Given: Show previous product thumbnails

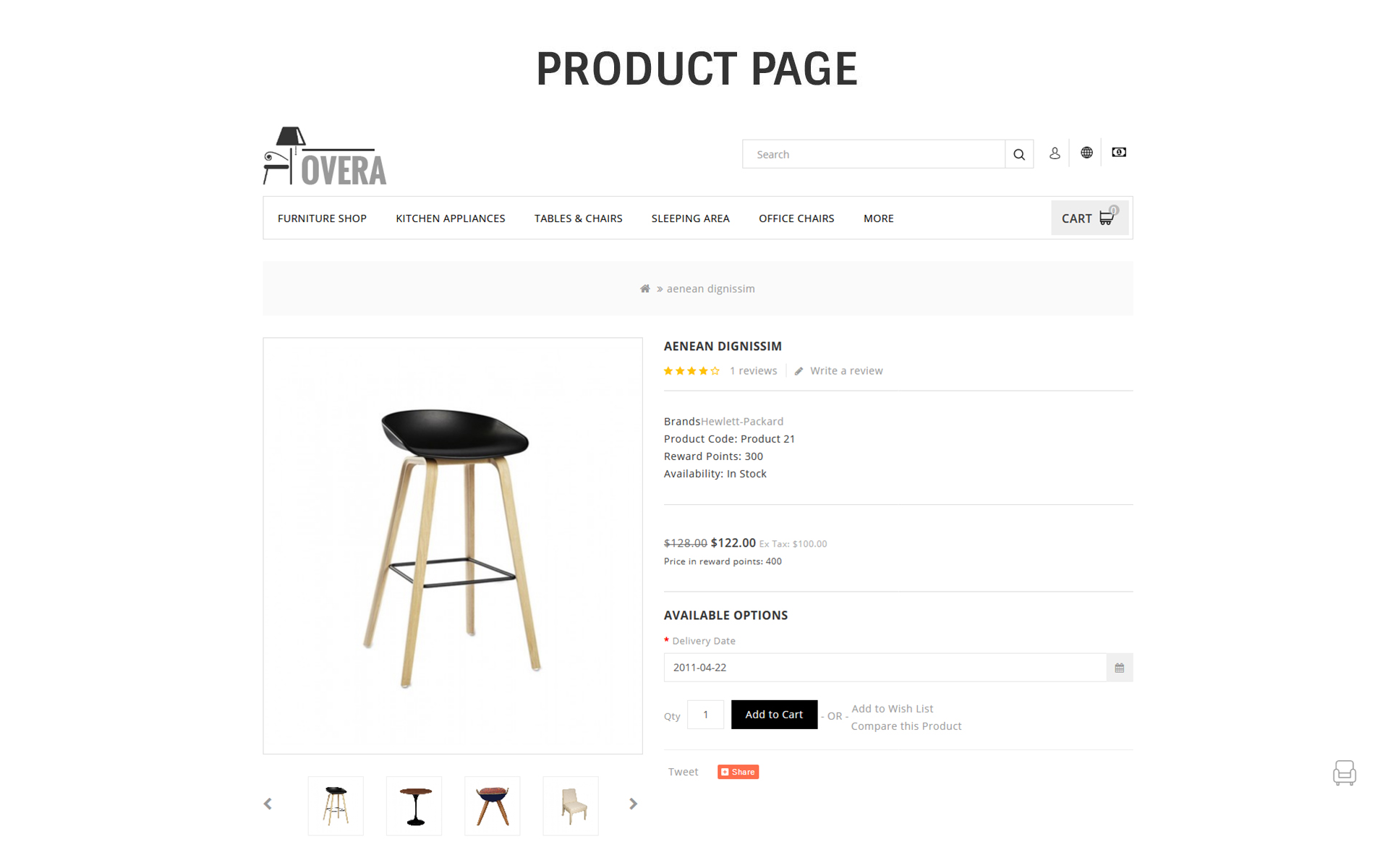Looking at the screenshot, I should coord(268,804).
